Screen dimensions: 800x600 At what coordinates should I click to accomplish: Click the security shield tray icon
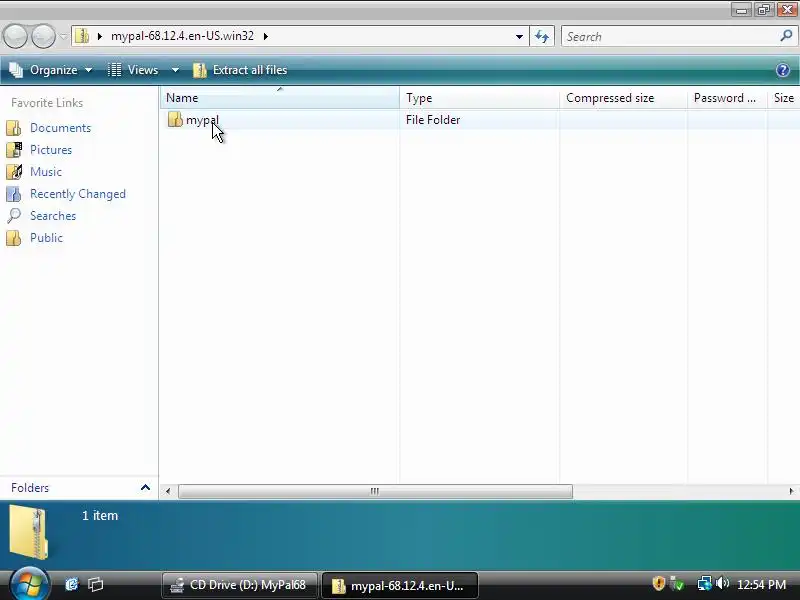pos(659,583)
